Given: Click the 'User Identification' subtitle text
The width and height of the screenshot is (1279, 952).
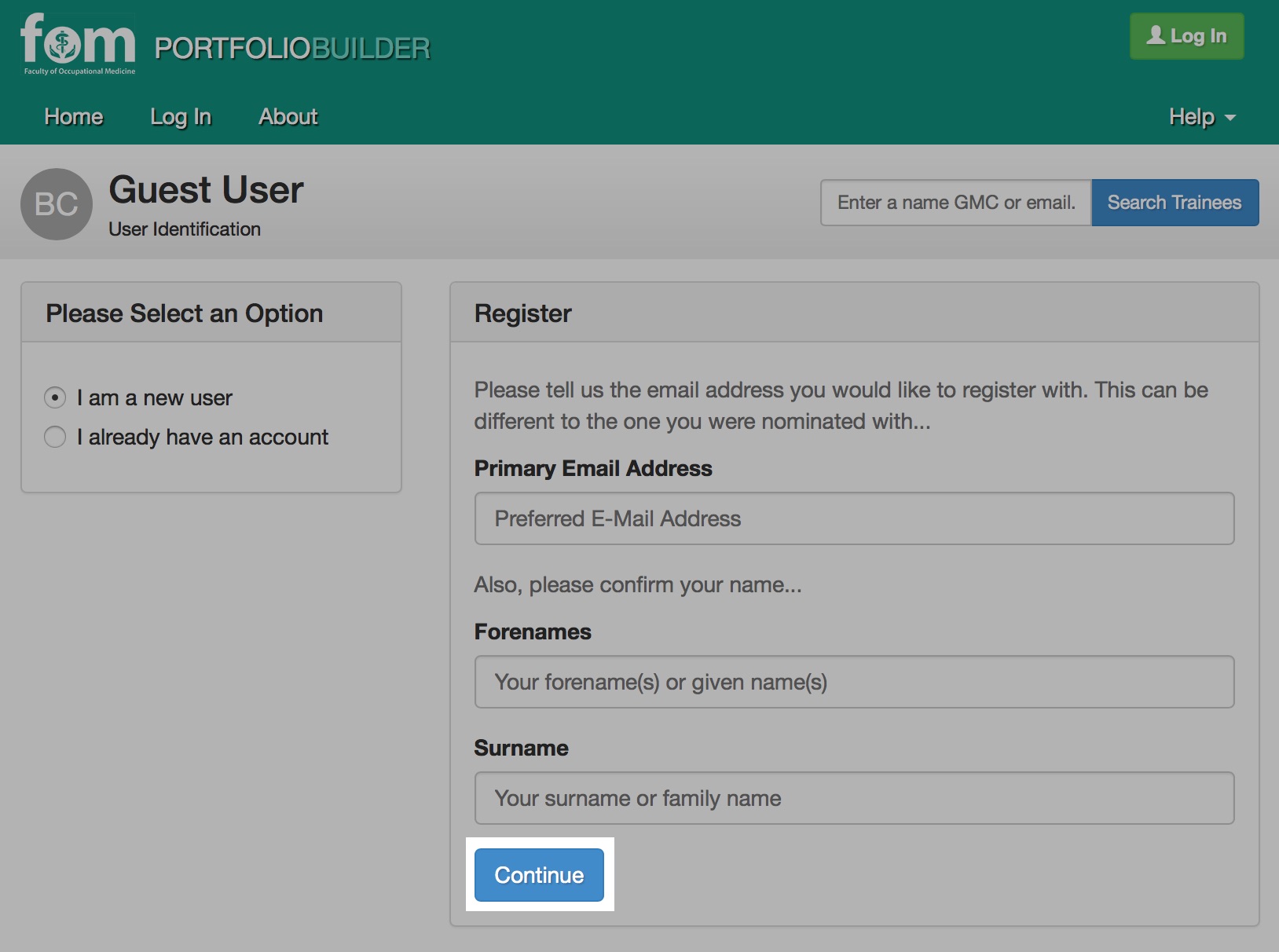Looking at the screenshot, I should tap(185, 229).
